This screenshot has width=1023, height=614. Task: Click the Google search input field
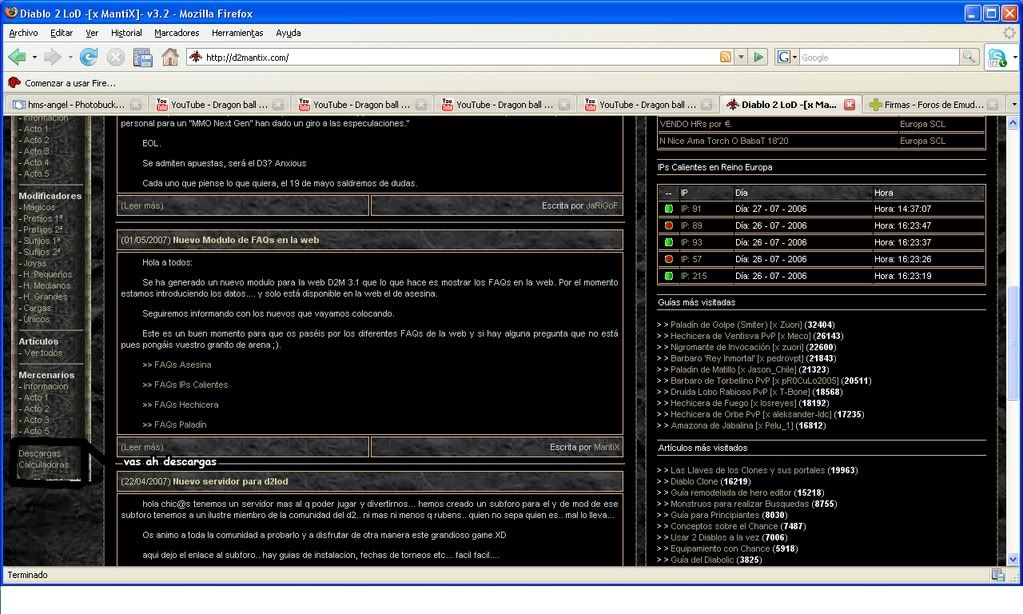pos(879,57)
